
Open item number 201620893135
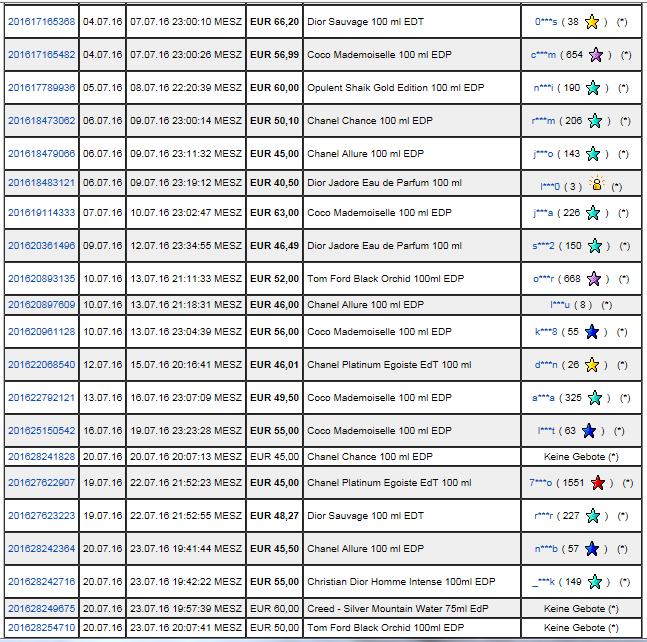pos(42,279)
